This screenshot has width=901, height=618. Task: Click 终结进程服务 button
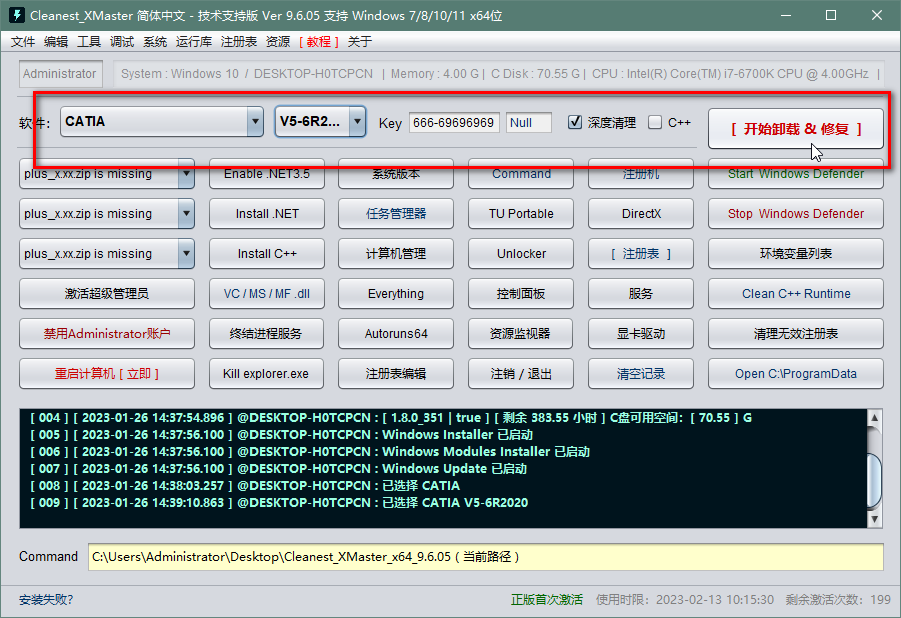[x=267, y=333]
